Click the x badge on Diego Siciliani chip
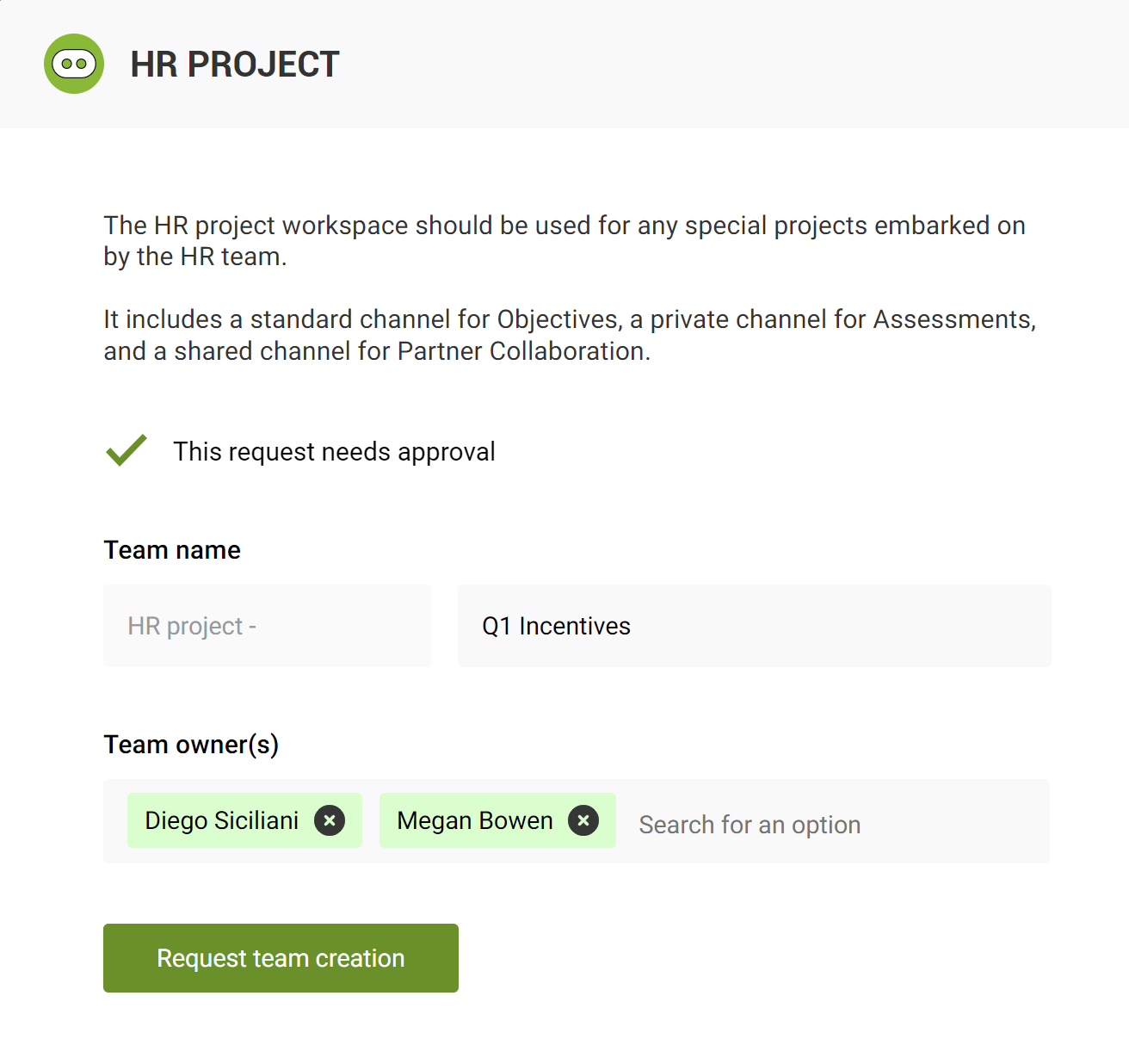Viewport: 1129px width, 1064px height. (330, 820)
